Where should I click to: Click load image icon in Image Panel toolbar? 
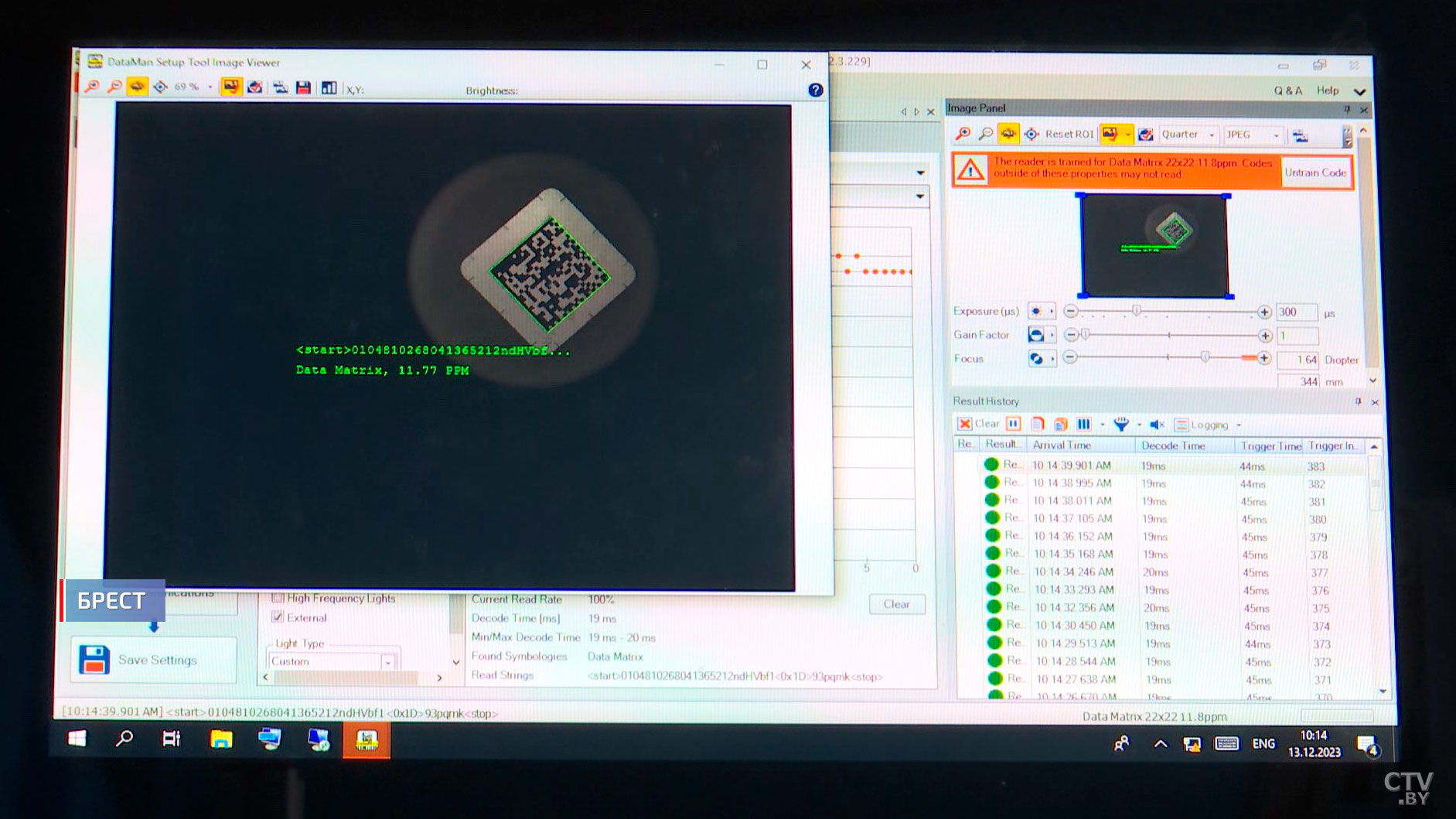(x=1301, y=136)
